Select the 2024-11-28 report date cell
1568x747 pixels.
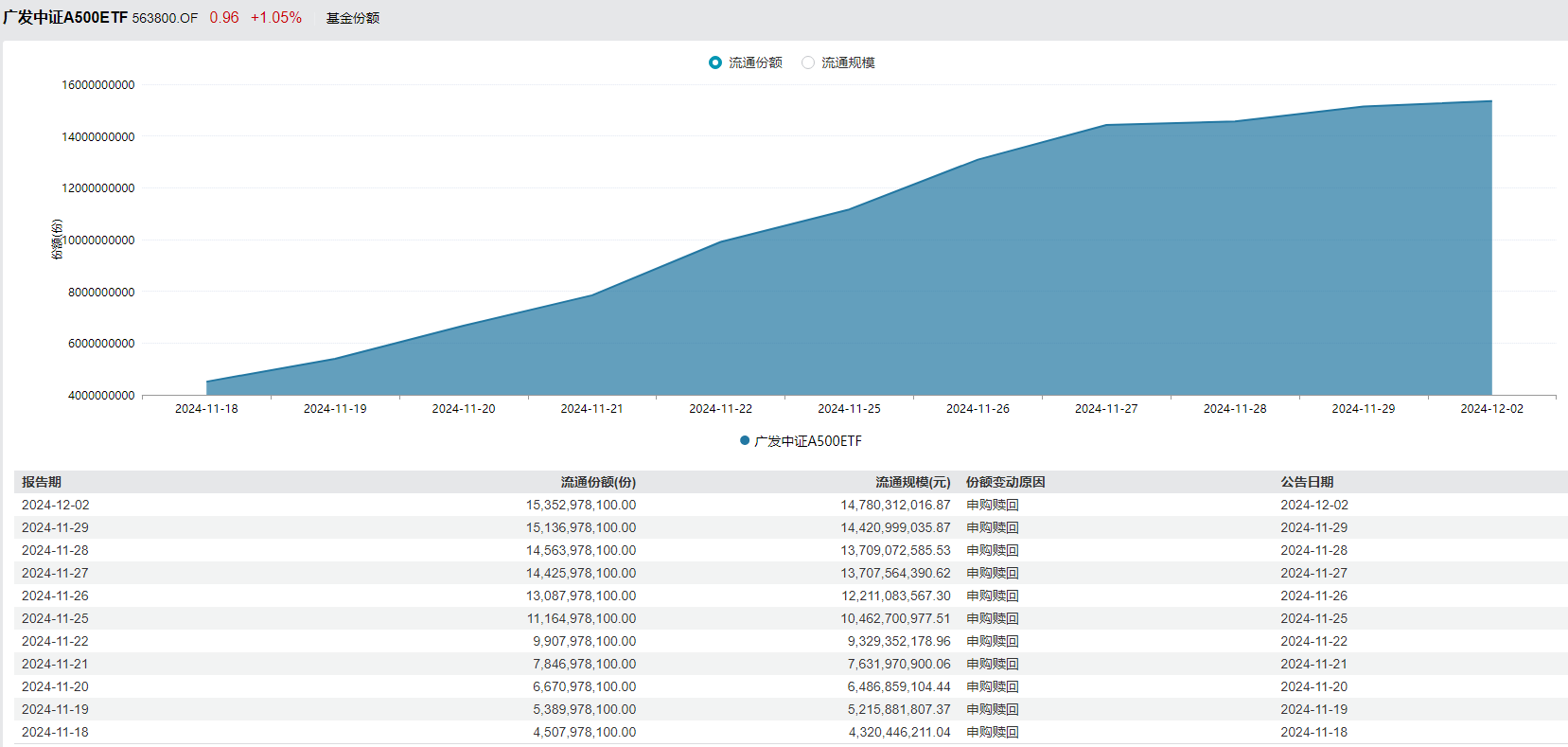click(56, 550)
